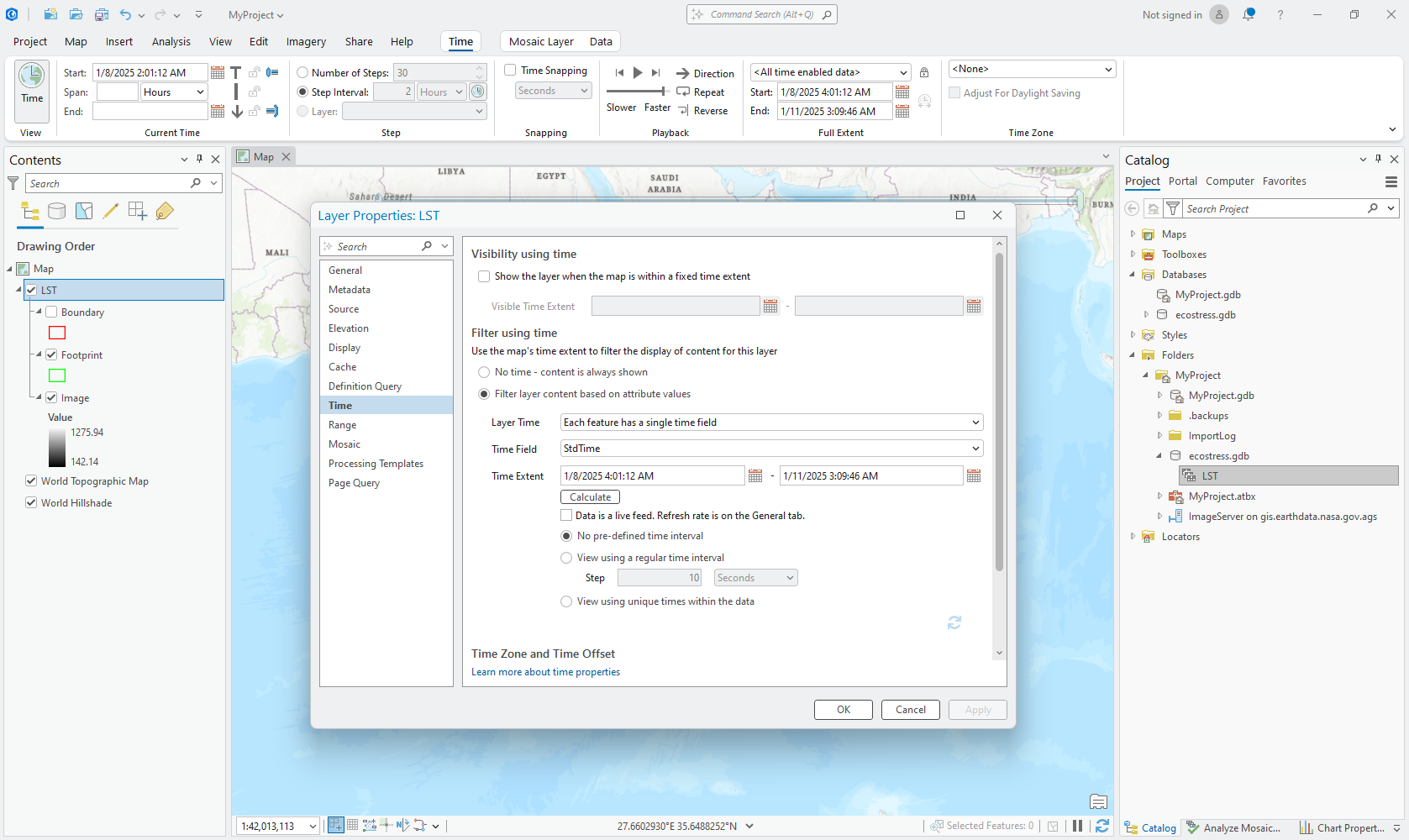Open Learn more about time properties link
The width and height of the screenshot is (1409, 840).
click(x=545, y=672)
